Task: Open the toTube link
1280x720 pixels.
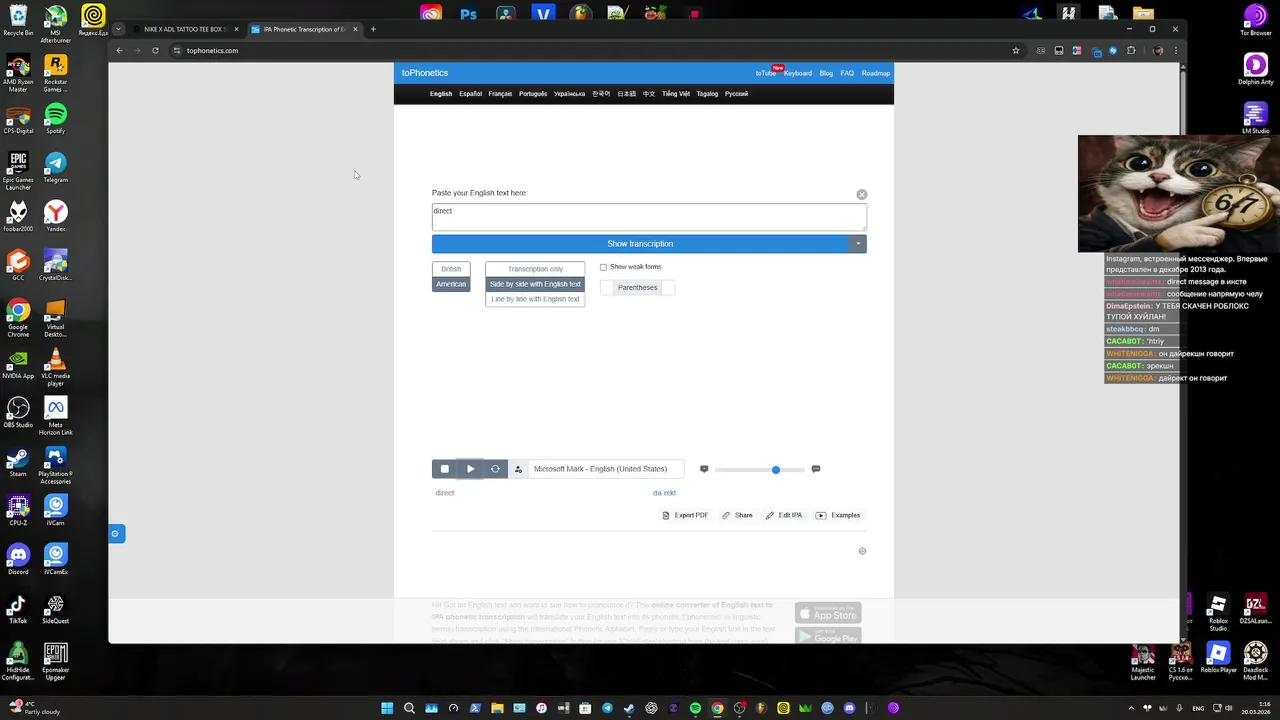Action: point(765,73)
